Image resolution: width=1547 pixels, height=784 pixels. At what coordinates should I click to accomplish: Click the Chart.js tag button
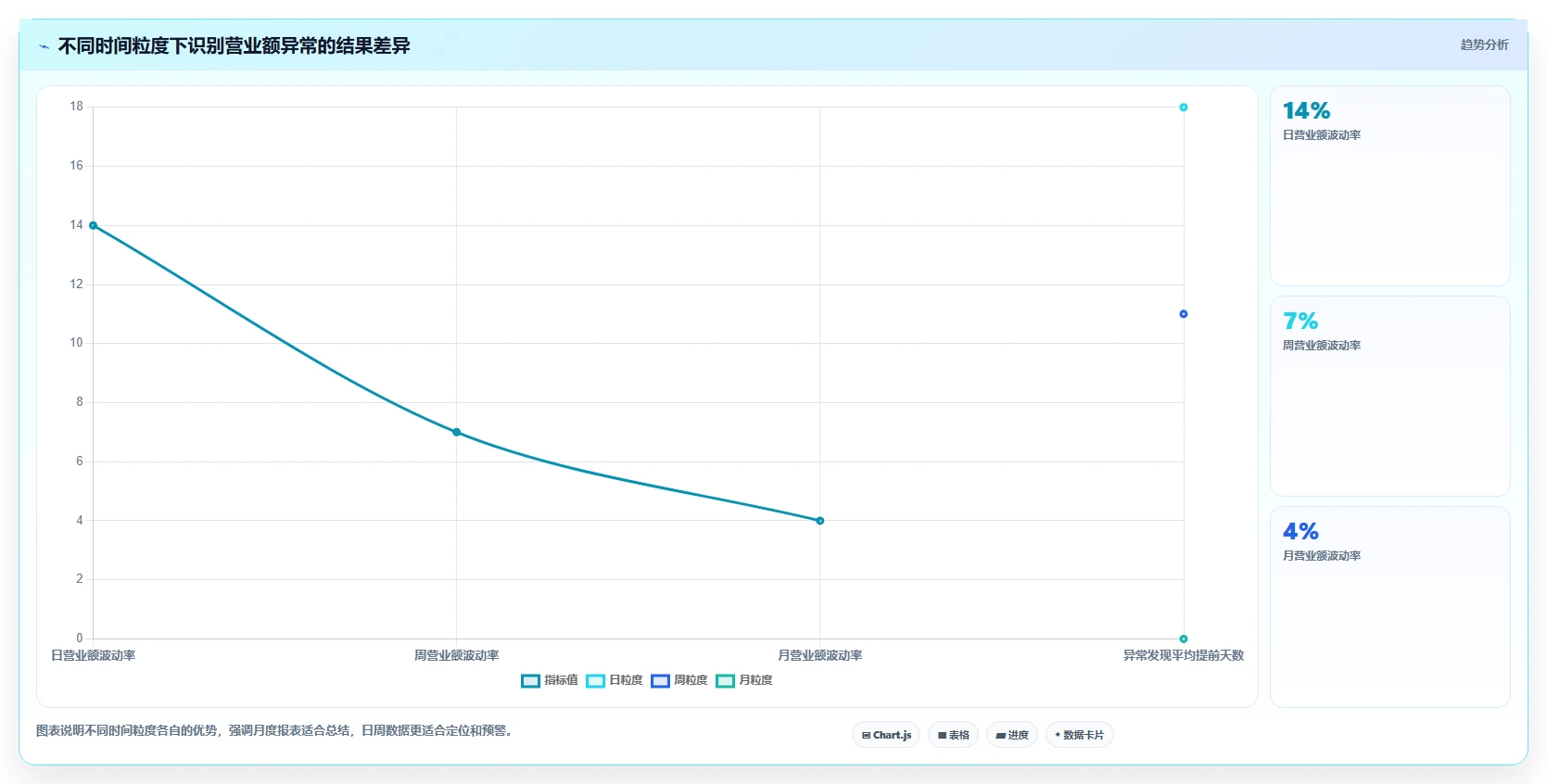[x=886, y=735]
